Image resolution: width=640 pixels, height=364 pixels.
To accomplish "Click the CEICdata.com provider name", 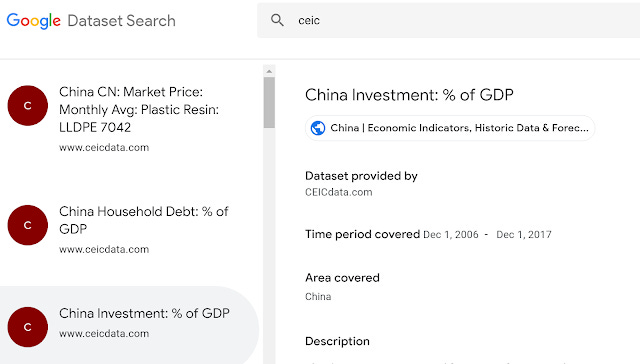I will (x=338, y=192).
